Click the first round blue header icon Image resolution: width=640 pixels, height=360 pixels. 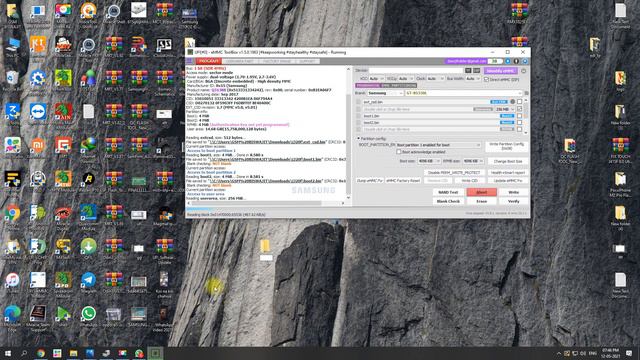[508, 61]
